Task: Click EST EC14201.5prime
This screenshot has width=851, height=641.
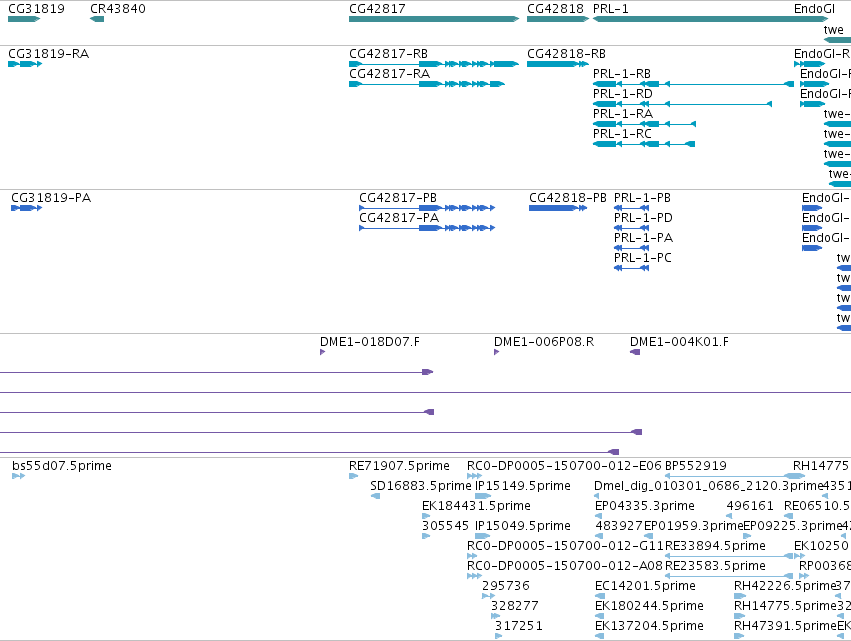Action: point(599,596)
